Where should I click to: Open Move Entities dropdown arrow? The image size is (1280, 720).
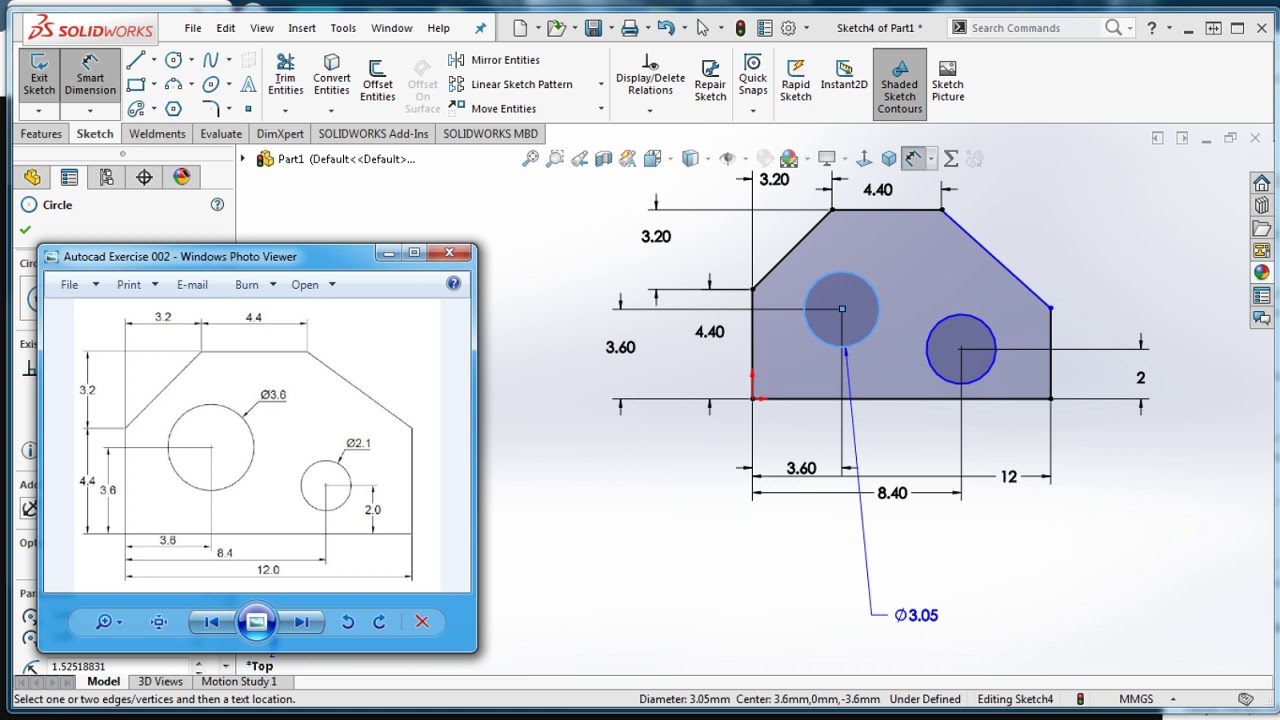(x=601, y=109)
